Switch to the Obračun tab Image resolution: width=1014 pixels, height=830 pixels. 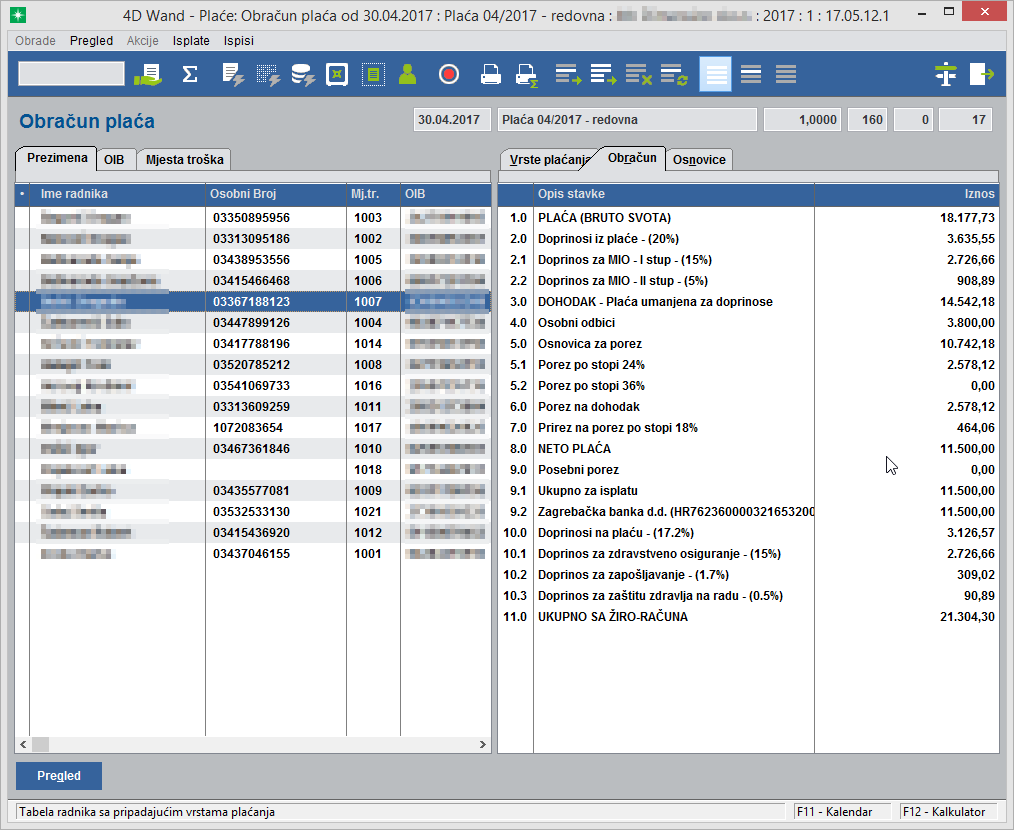point(632,158)
